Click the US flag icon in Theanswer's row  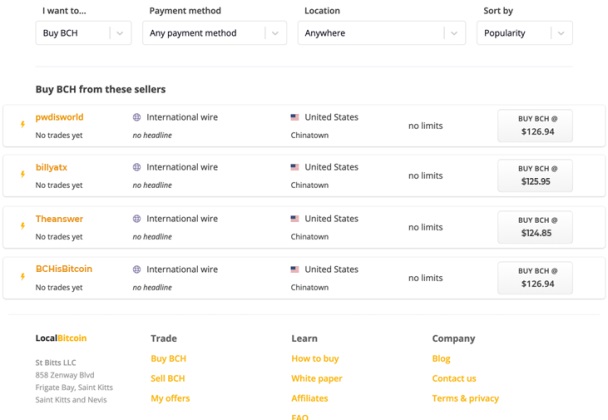pos(295,218)
